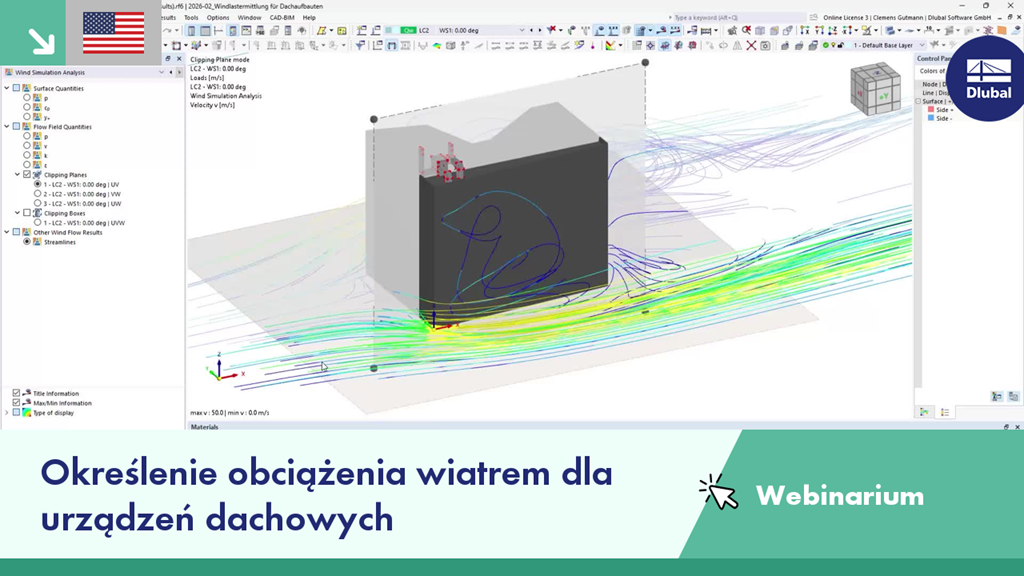Collapse the Flow Field Quantities node

(x=7, y=127)
